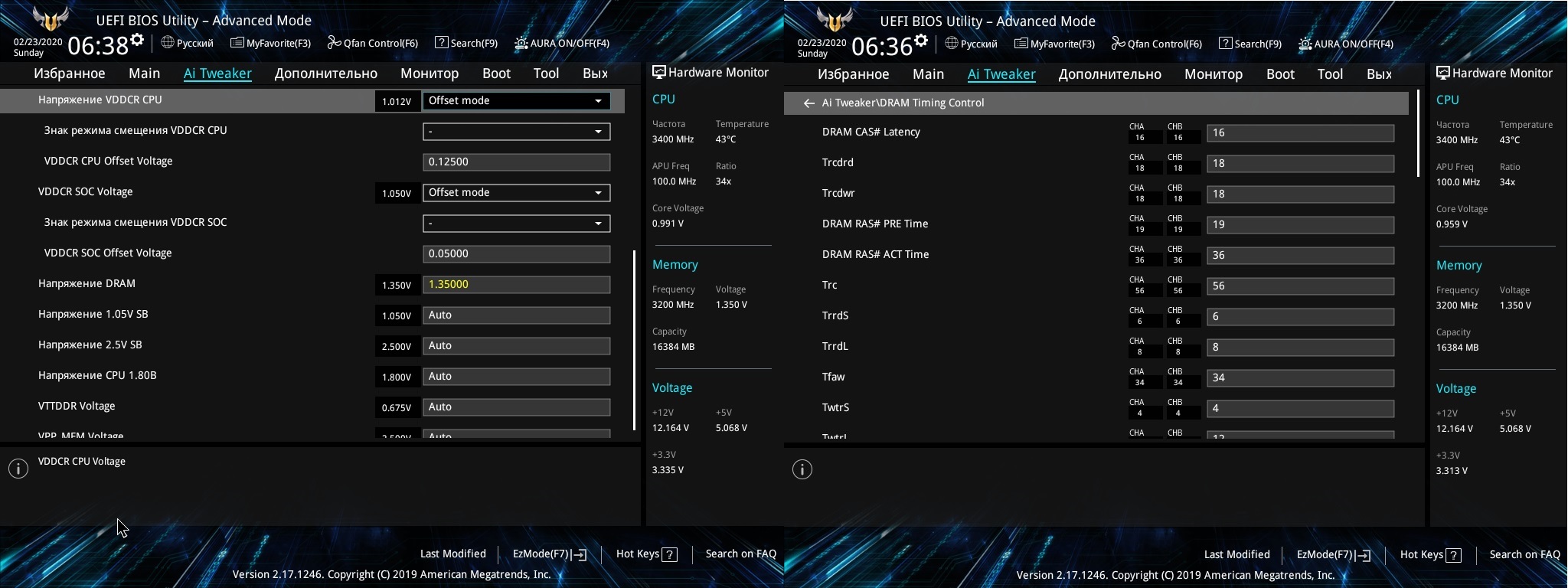The height and width of the screenshot is (588, 1568).
Task: Click Напряжение 1.05V SB Auto field
Action: (x=516, y=315)
